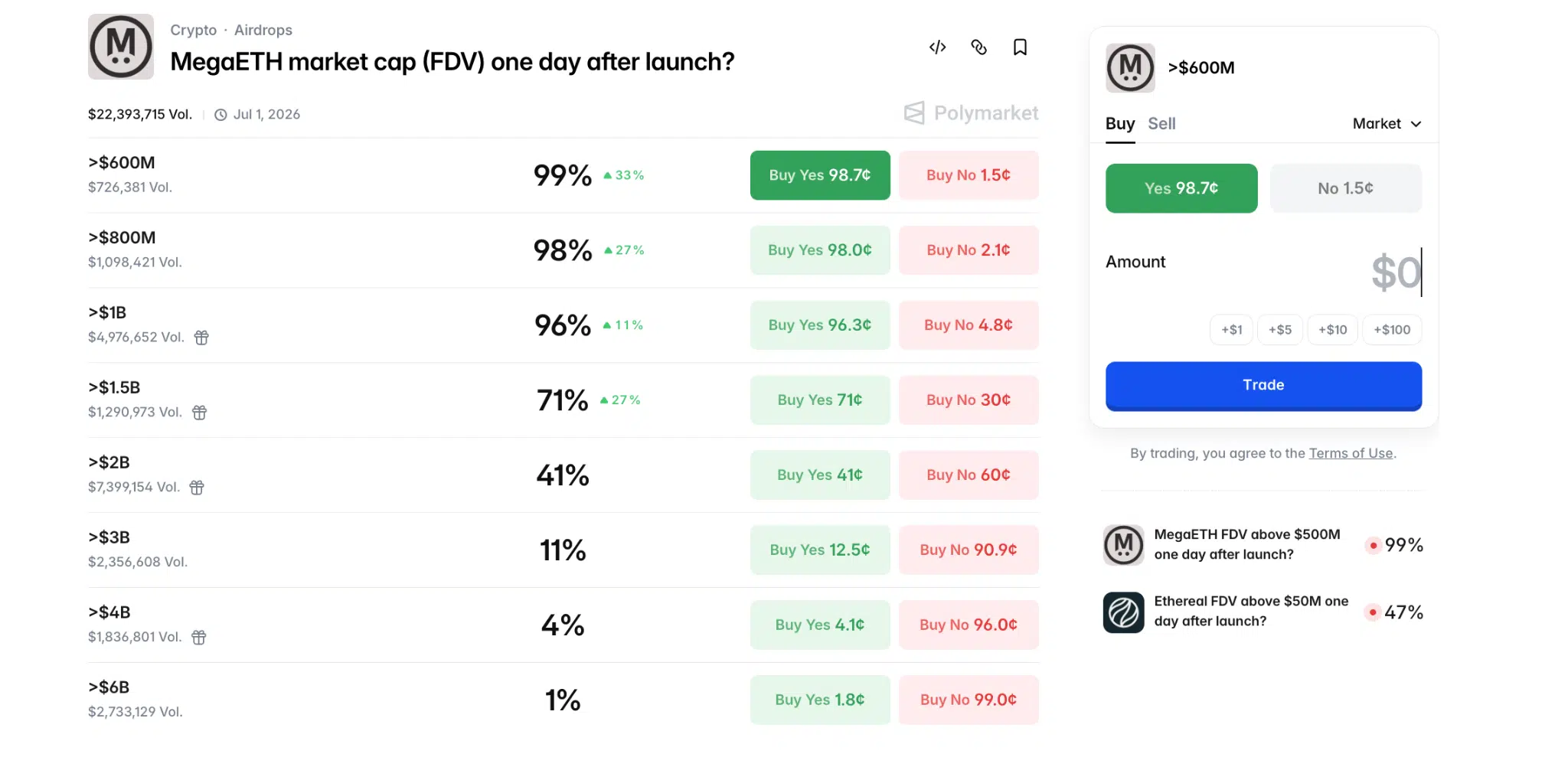Buy No at 99.0¢ for >$6B

969,700
